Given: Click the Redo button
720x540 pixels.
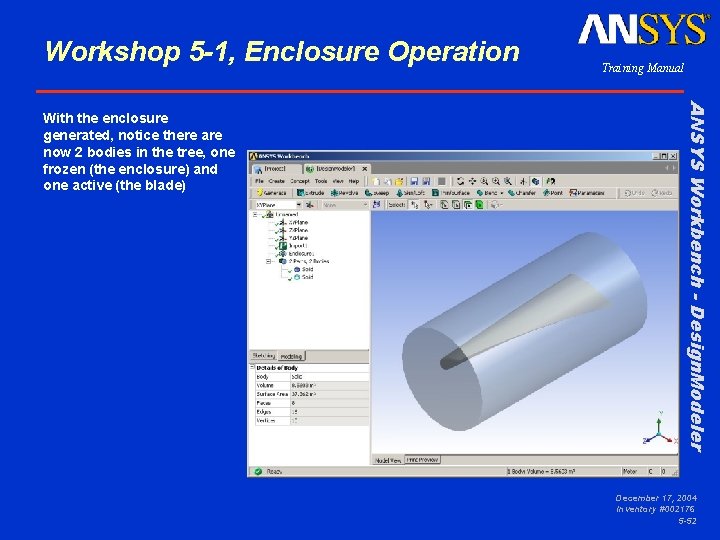Looking at the screenshot, I should 662,193.
